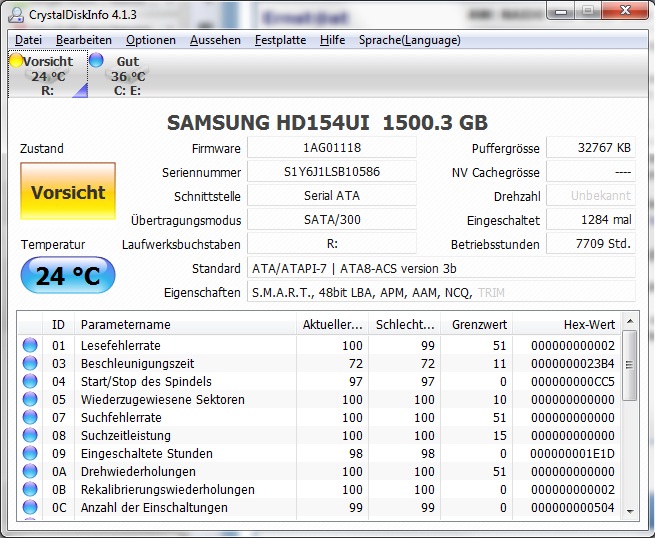Screen dimensions: 655x538
Task: Click the Hex-Wert column header
Action: tap(567, 325)
